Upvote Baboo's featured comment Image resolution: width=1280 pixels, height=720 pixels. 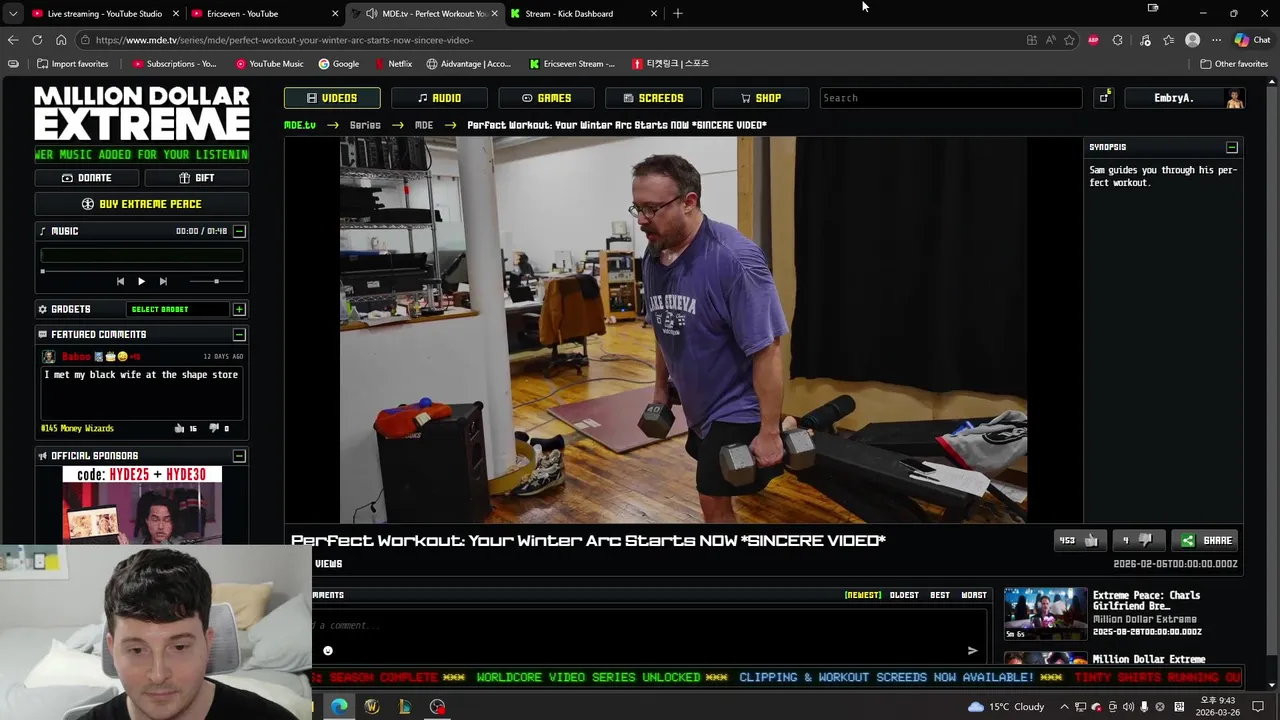click(x=179, y=429)
